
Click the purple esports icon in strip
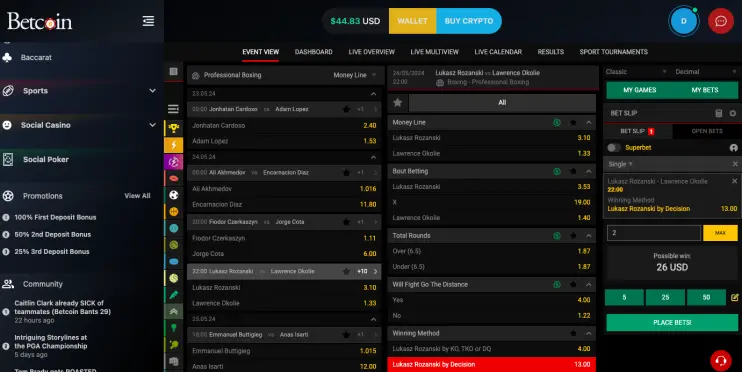174,162
